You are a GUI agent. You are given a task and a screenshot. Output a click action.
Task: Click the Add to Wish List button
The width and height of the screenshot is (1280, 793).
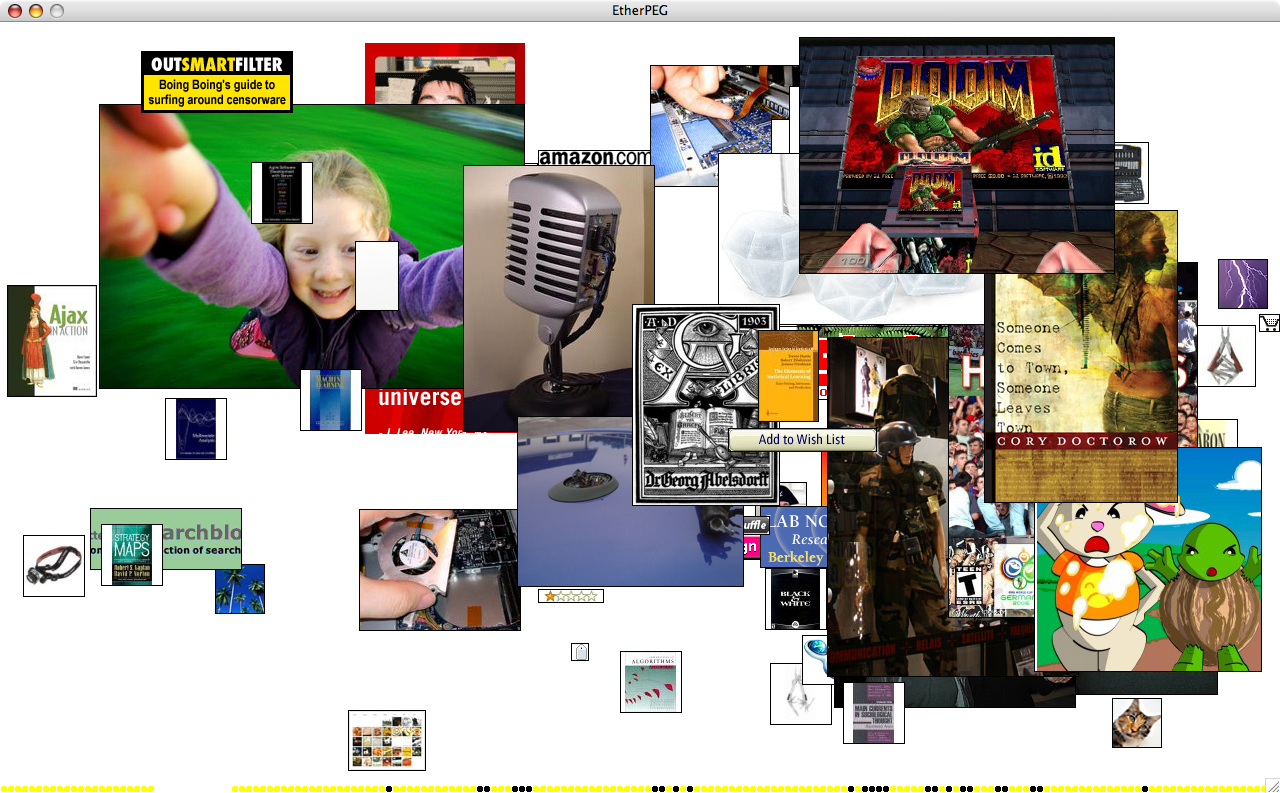click(x=802, y=440)
